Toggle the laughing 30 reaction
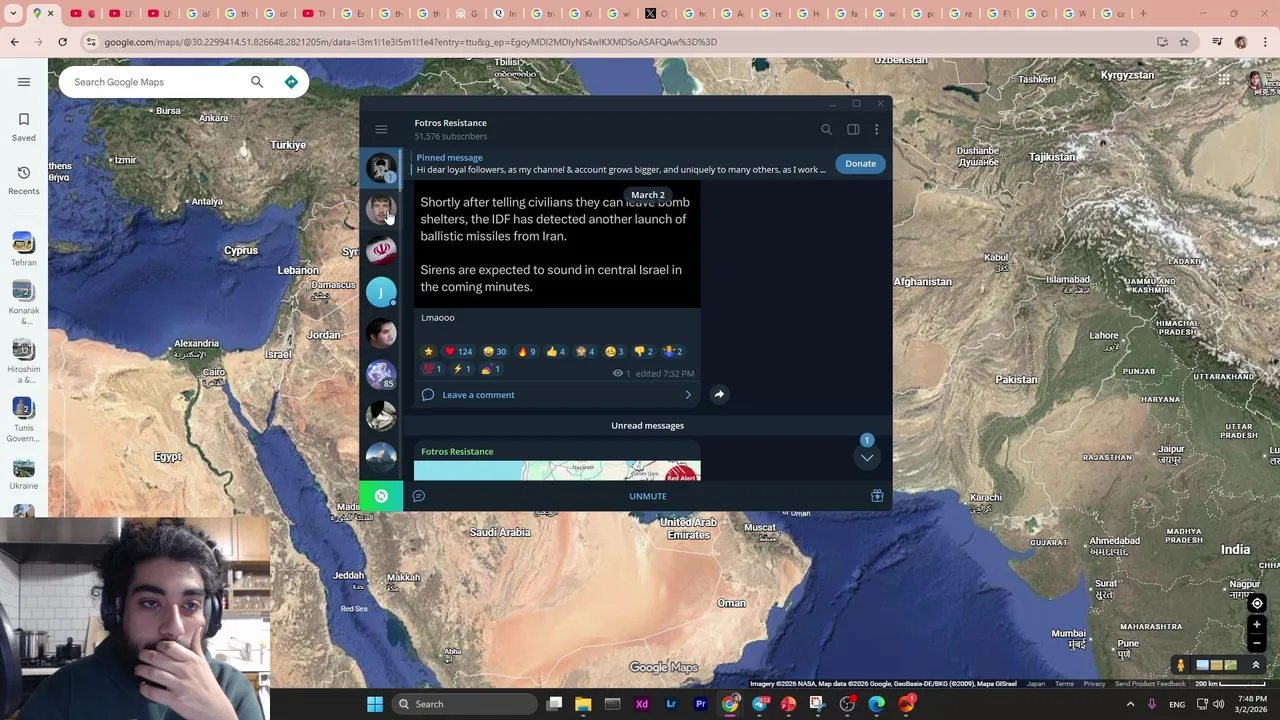 click(x=495, y=352)
